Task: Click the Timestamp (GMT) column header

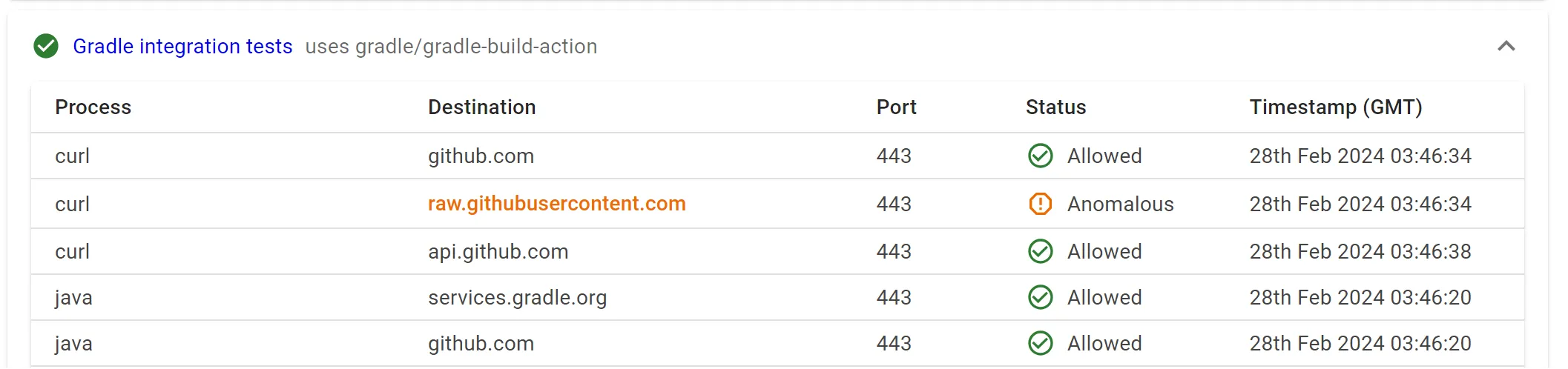Action: pyautogui.click(x=1335, y=107)
